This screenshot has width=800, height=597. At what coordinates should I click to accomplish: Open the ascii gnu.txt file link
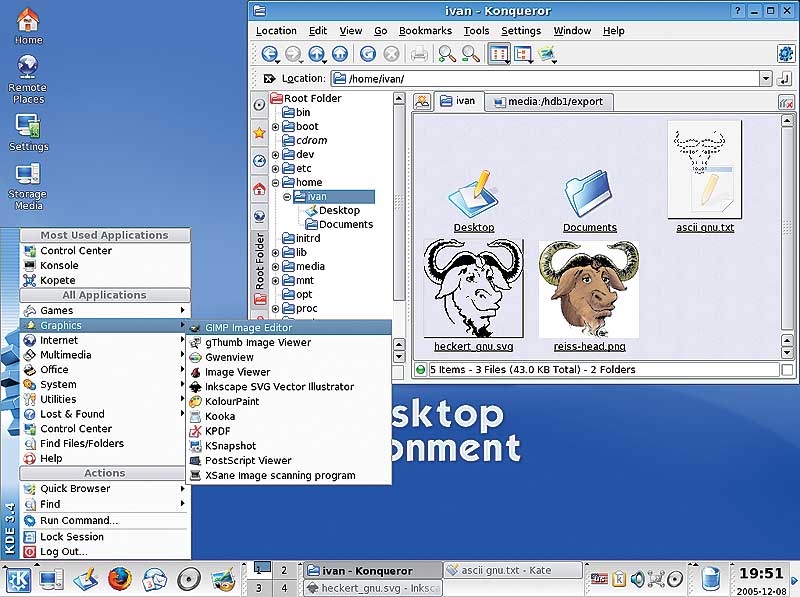[705, 228]
